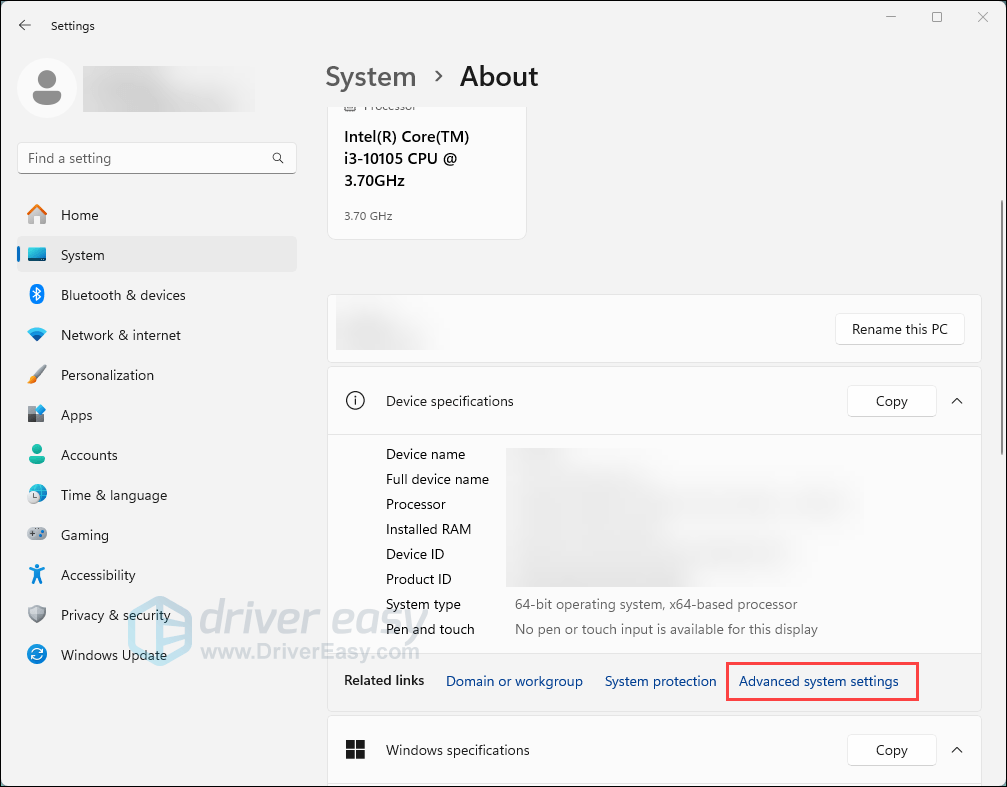Image resolution: width=1007 pixels, height=787 pixels.
Task: Collapse the Windows specifications section
Action: [957, 750]
